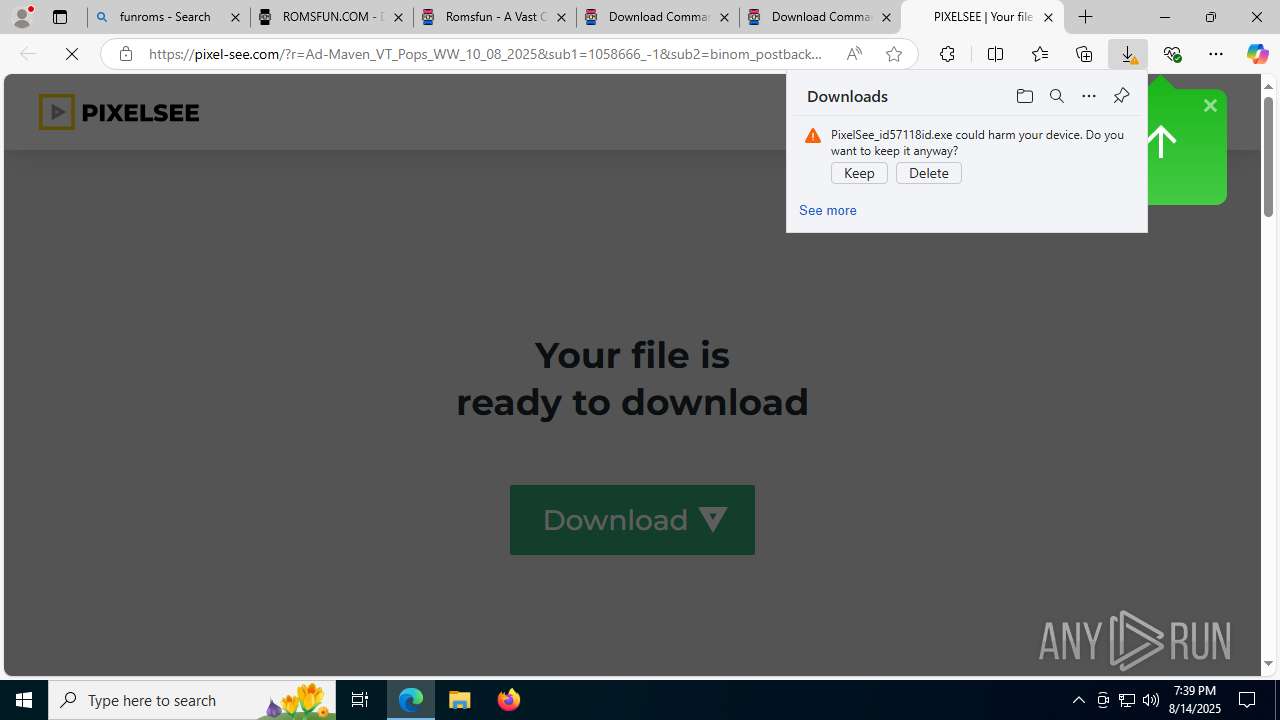Activate Read aloud icon
Viewport: 1280px width, 720px height.
click(x=854, y=54)
